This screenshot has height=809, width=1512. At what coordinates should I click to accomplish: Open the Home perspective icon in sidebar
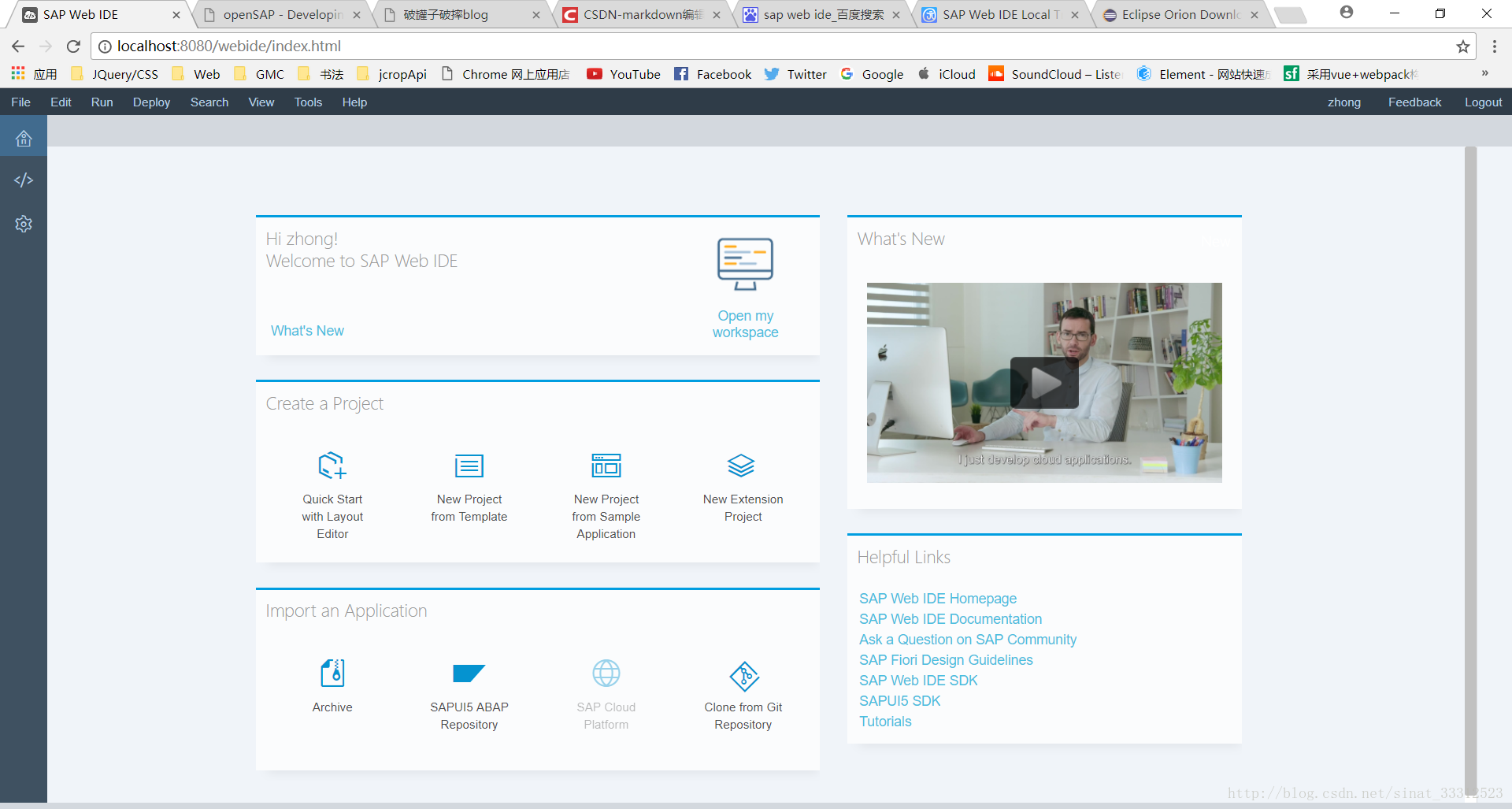click(x=24, y=139)
